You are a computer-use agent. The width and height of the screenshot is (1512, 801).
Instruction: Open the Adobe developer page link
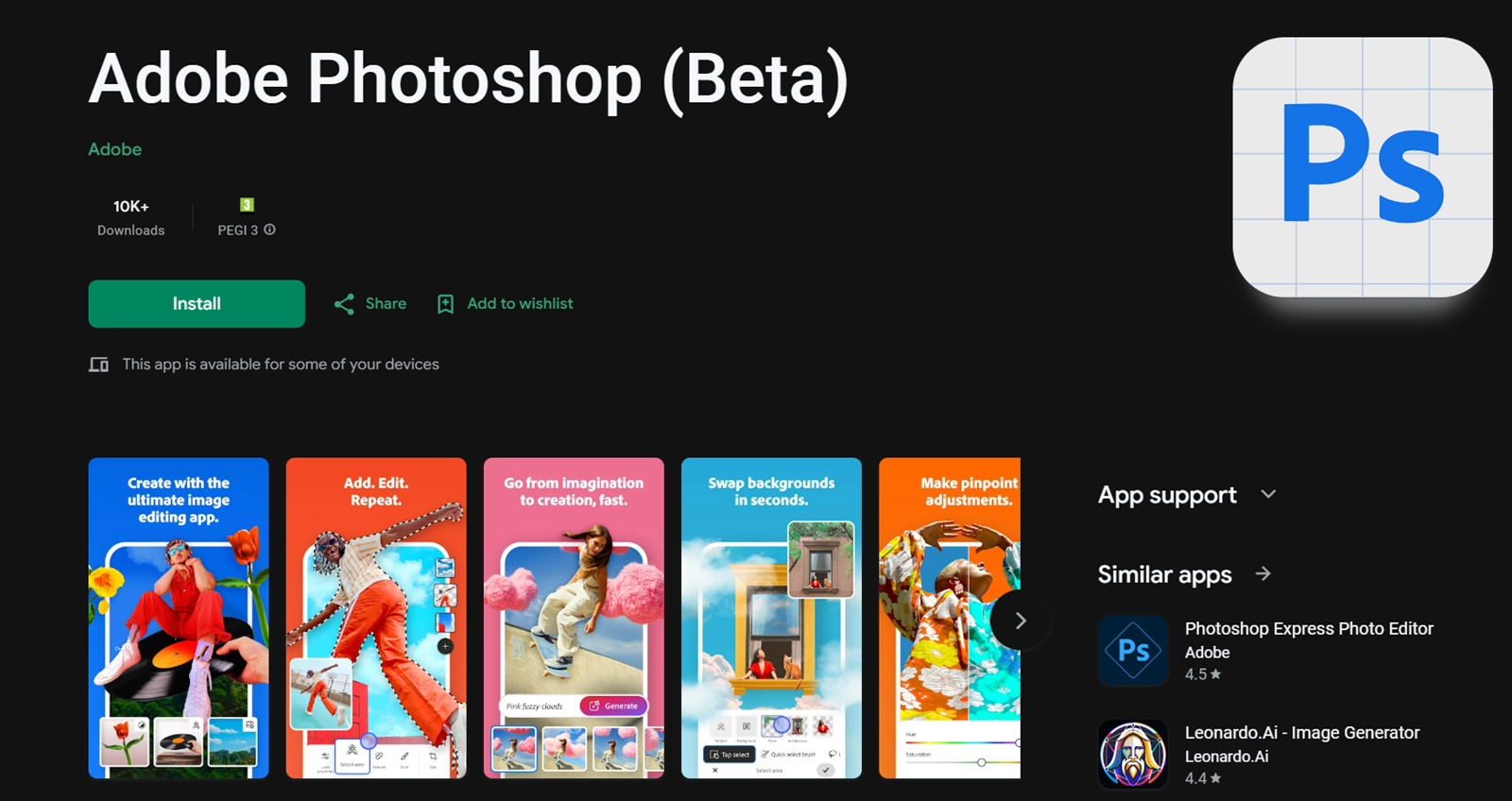tap(115, 149)
